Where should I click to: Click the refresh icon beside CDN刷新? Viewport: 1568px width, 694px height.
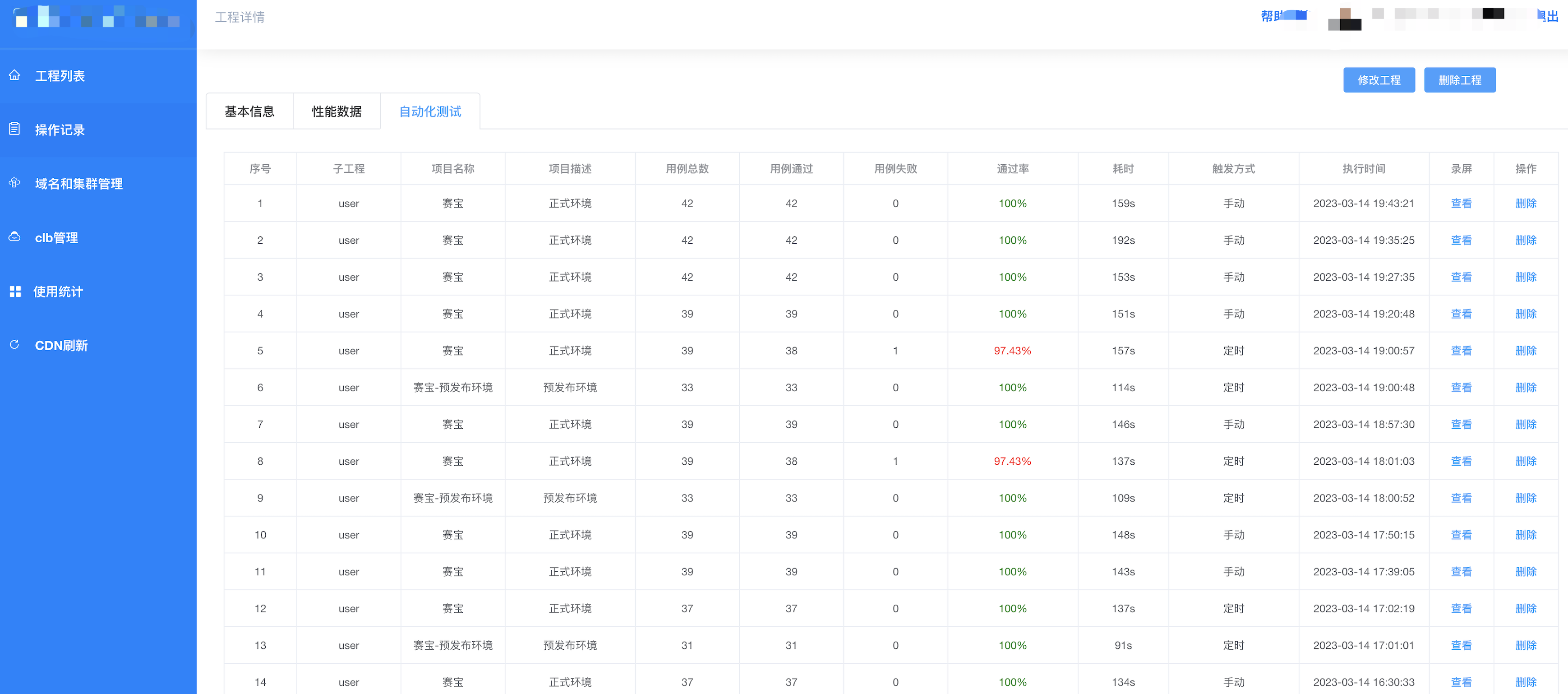14,345
